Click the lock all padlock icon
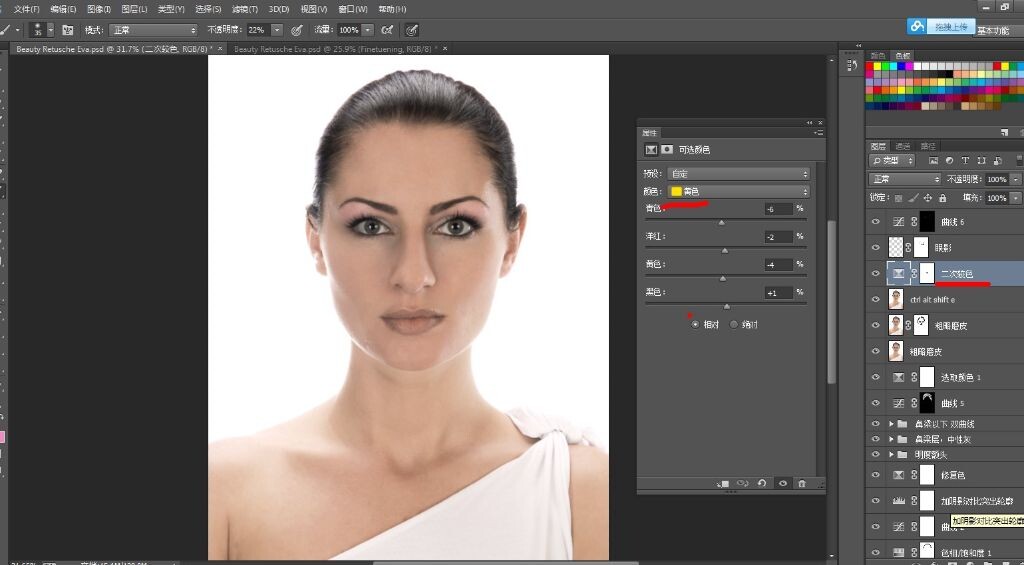 942,197
